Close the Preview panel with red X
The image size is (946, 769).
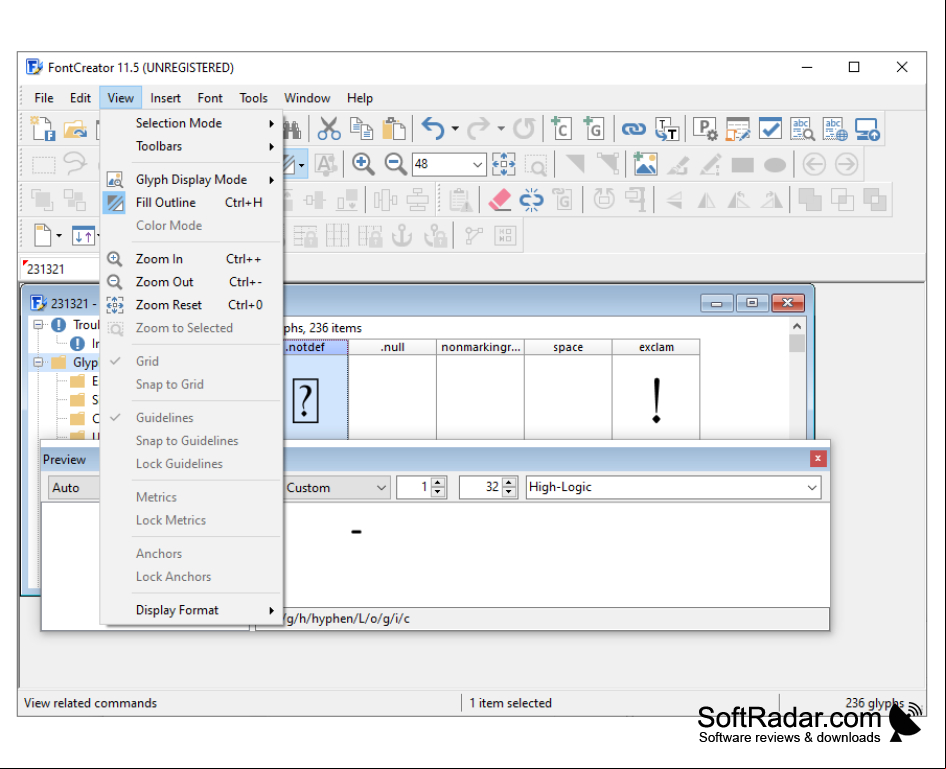tap(817, 459)
